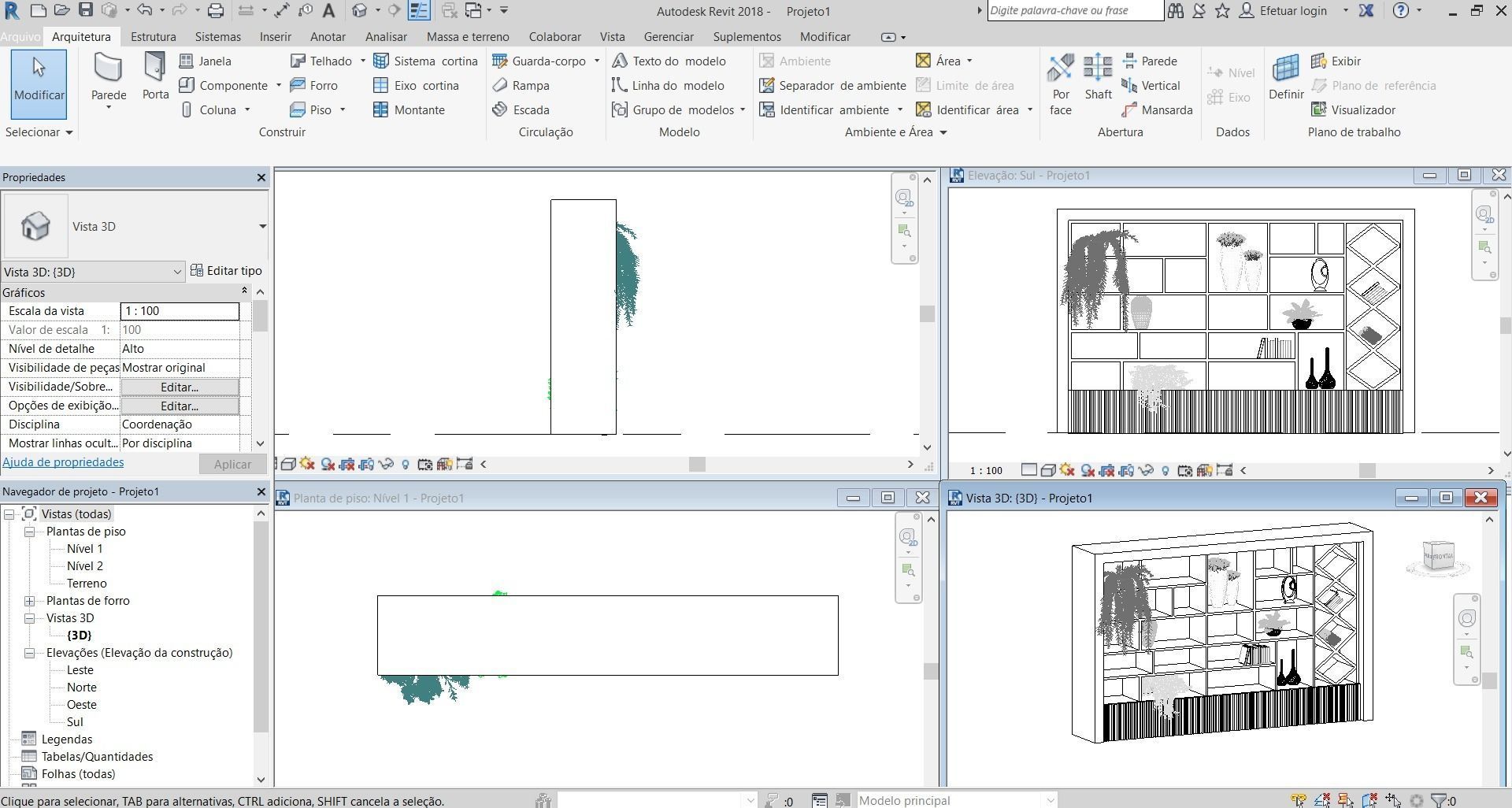Toggle Select pinned elements in status bar

[x=1346, y=801]
